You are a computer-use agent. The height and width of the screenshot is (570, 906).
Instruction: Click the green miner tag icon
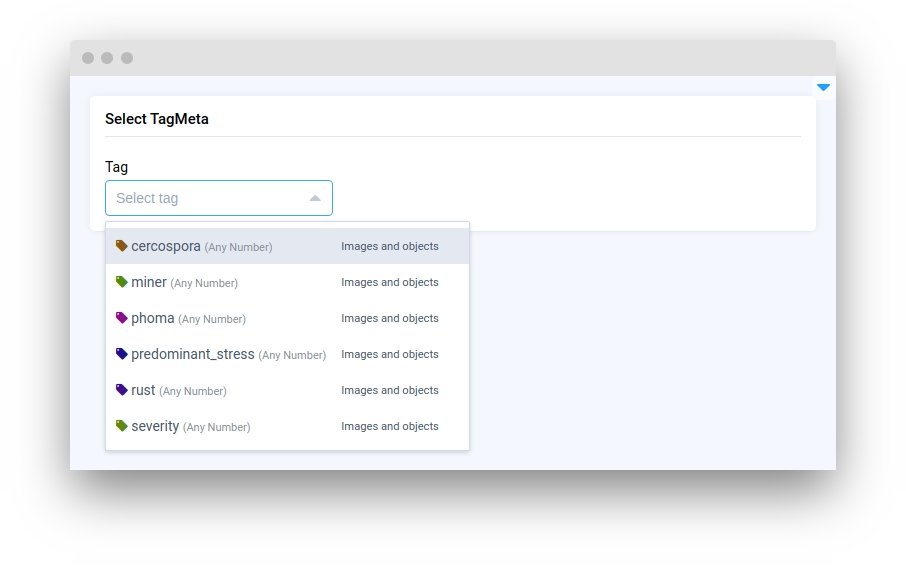[x=122, y=282]
